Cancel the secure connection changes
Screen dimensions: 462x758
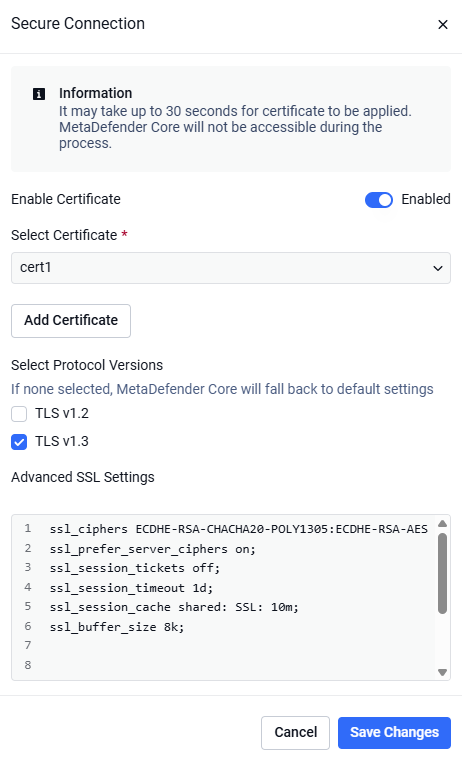click(x=295, y=732)
